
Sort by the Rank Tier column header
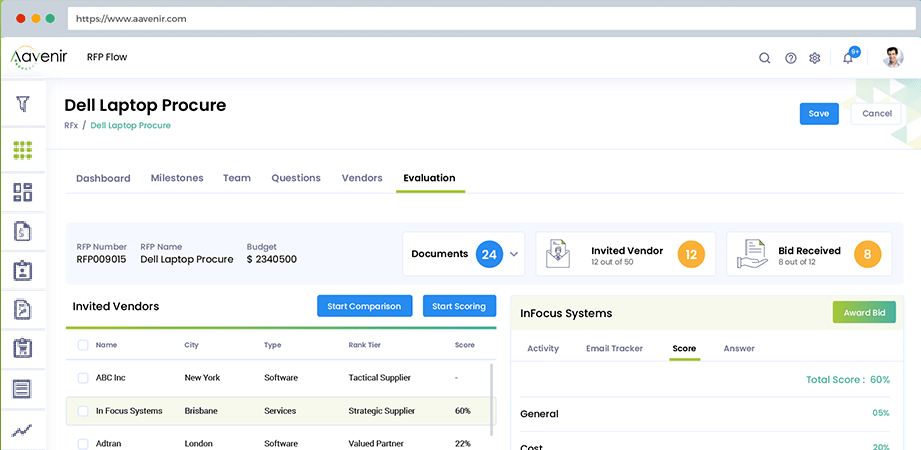click(364, 345)
